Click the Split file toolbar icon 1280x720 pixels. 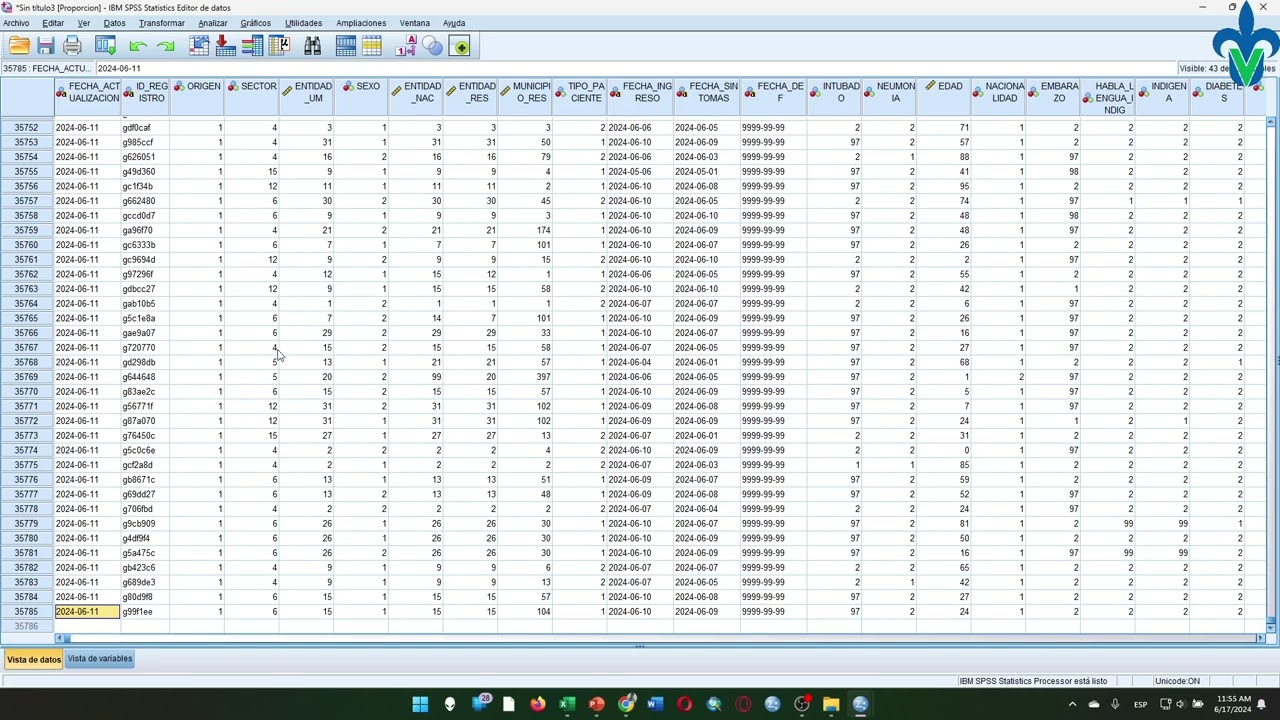click(x=346, y=46)
